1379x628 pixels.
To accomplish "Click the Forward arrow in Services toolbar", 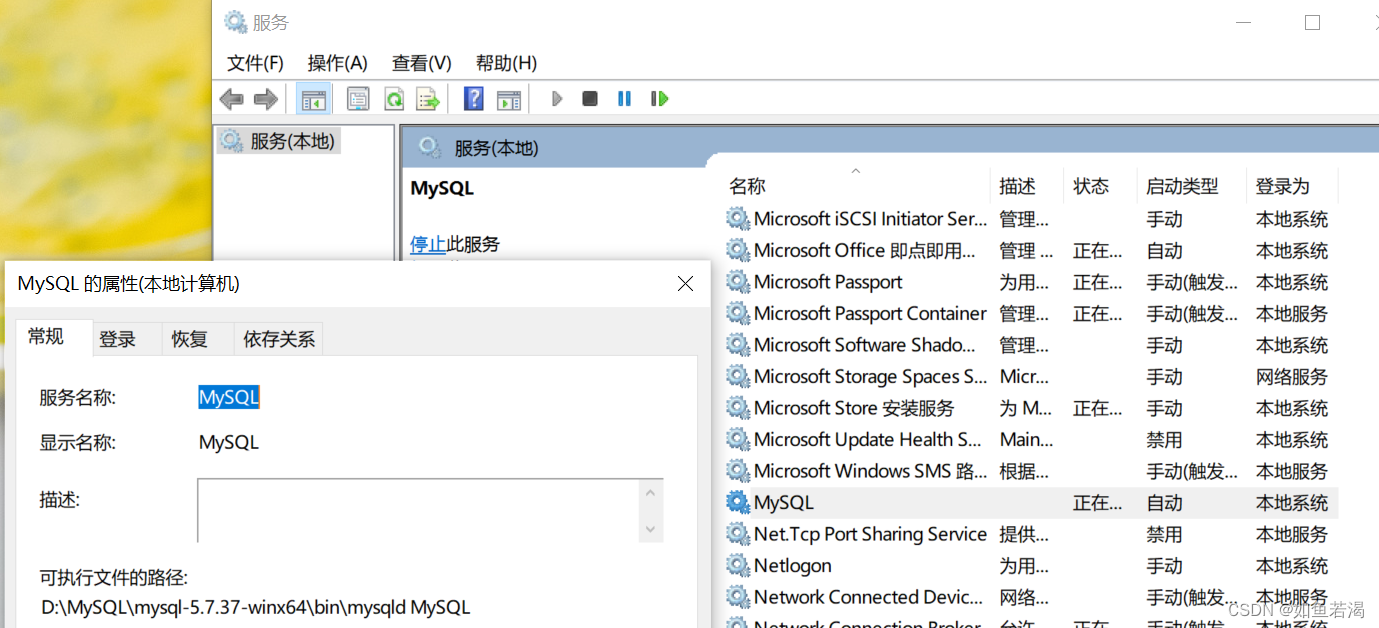I will pos(265,99).
